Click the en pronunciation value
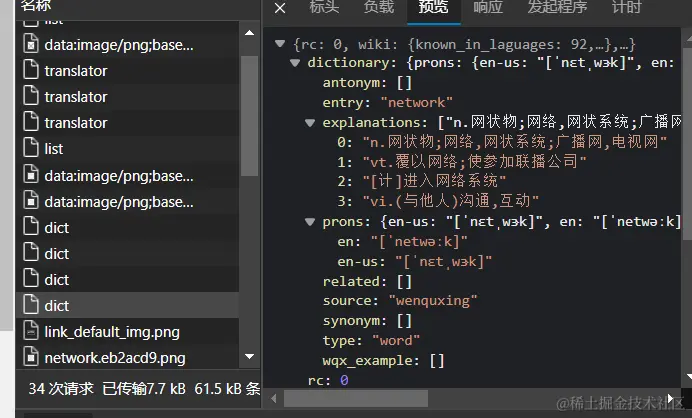692x418 pixels. 419,241
